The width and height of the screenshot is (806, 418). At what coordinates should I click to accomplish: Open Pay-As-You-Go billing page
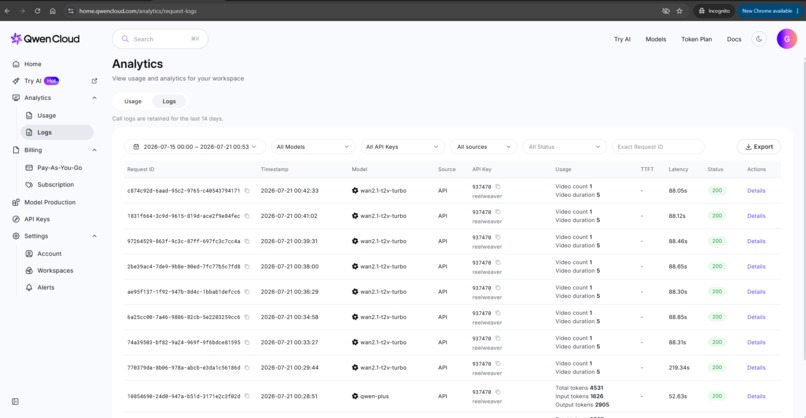pyautogui.click(x=59, y=168)
